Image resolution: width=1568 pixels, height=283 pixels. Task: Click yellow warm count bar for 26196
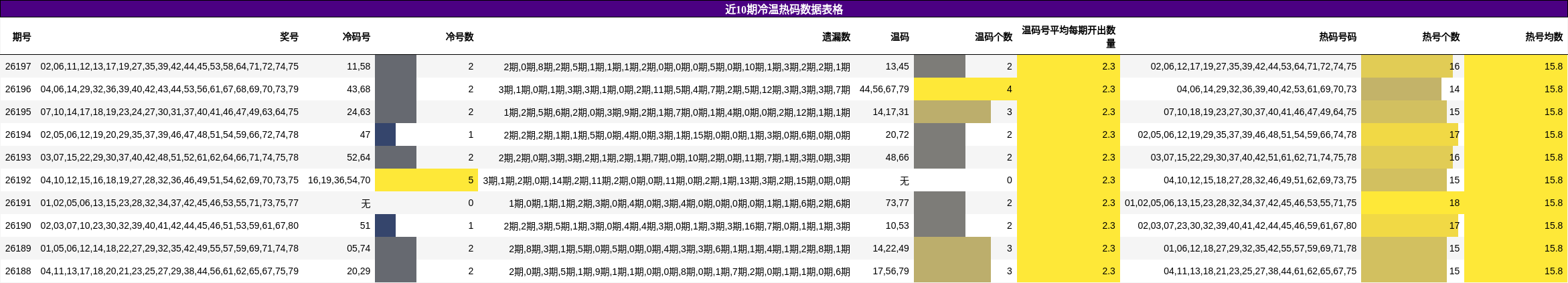click(x=965, y=89)
